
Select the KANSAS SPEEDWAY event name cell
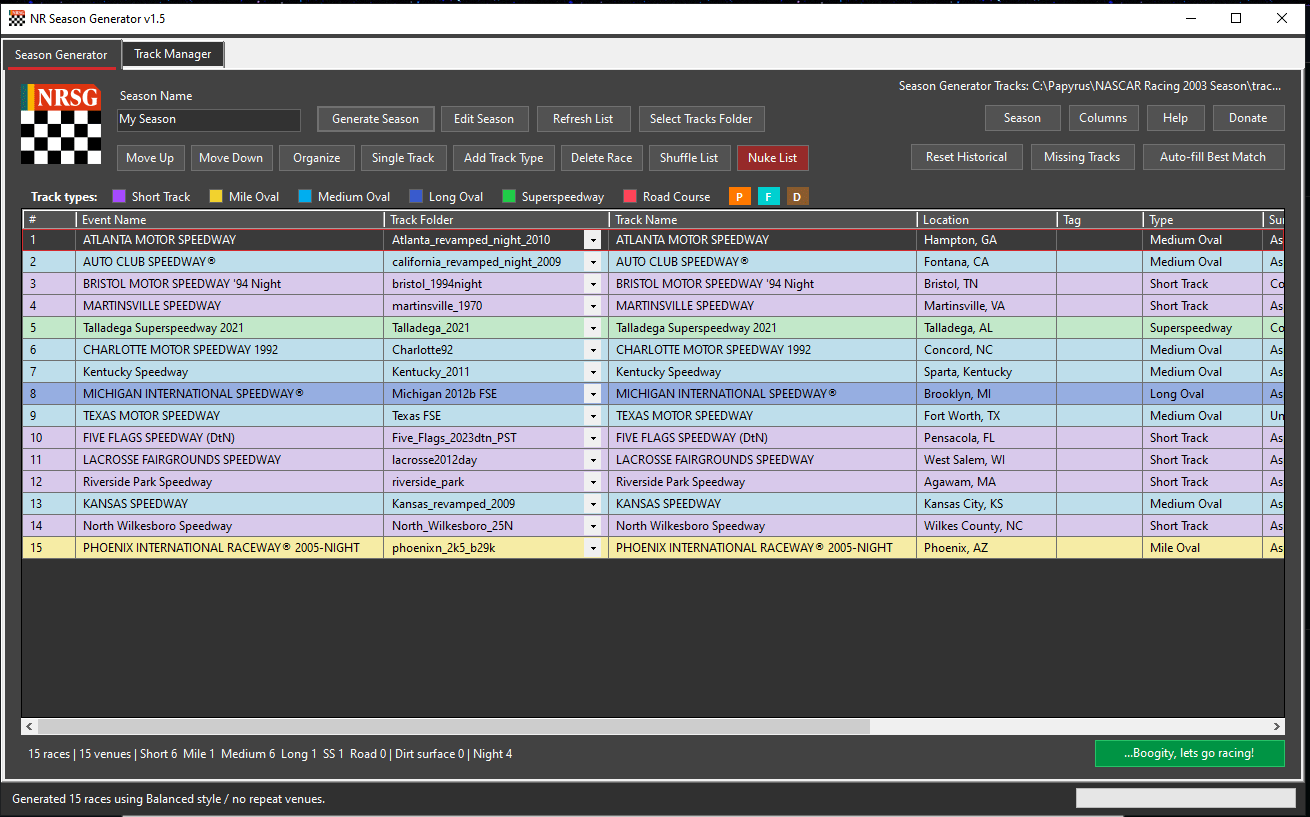click(x=230, y=504)
